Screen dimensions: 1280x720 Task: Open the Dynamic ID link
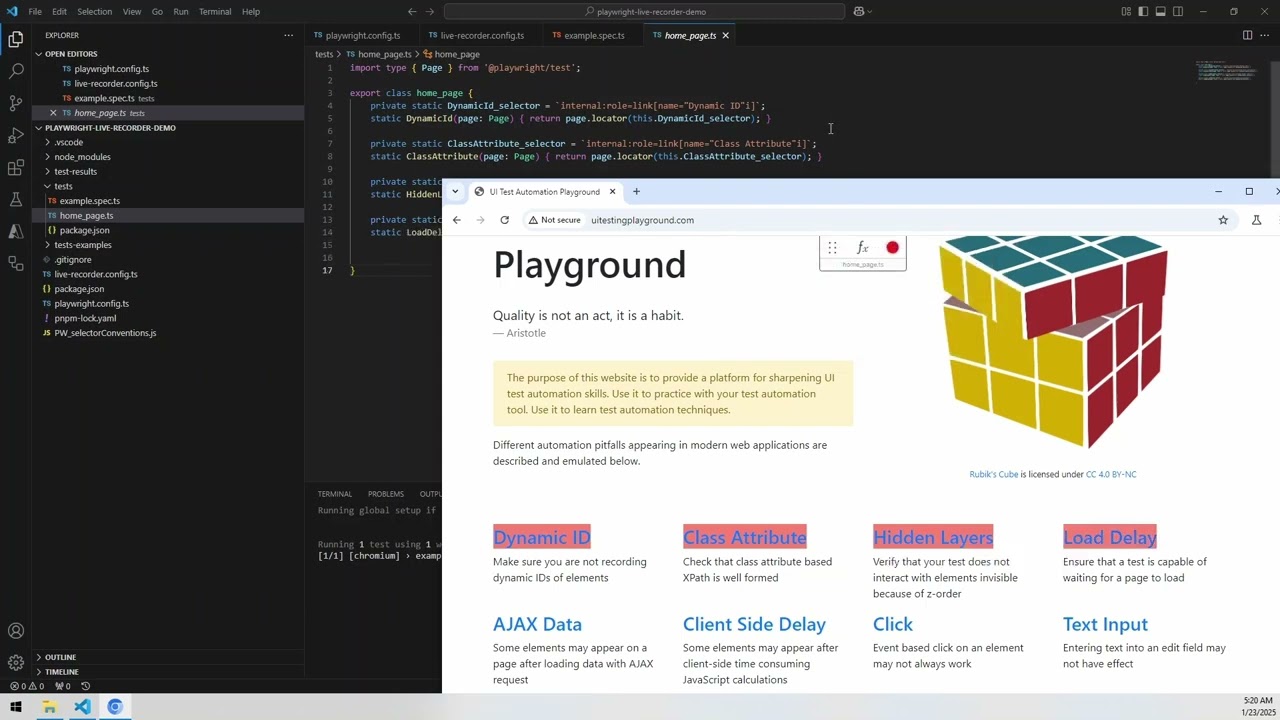542,537
